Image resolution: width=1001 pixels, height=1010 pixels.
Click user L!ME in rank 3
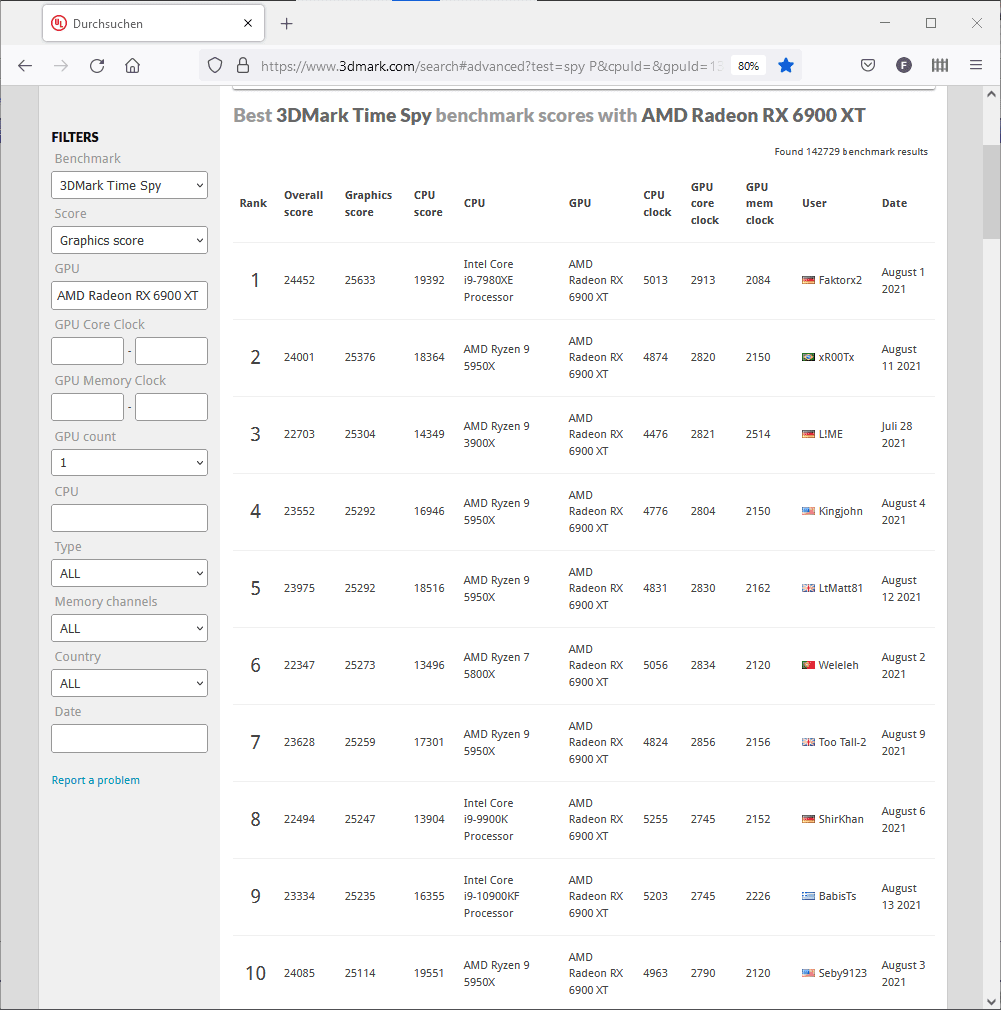tap(830, 434)
